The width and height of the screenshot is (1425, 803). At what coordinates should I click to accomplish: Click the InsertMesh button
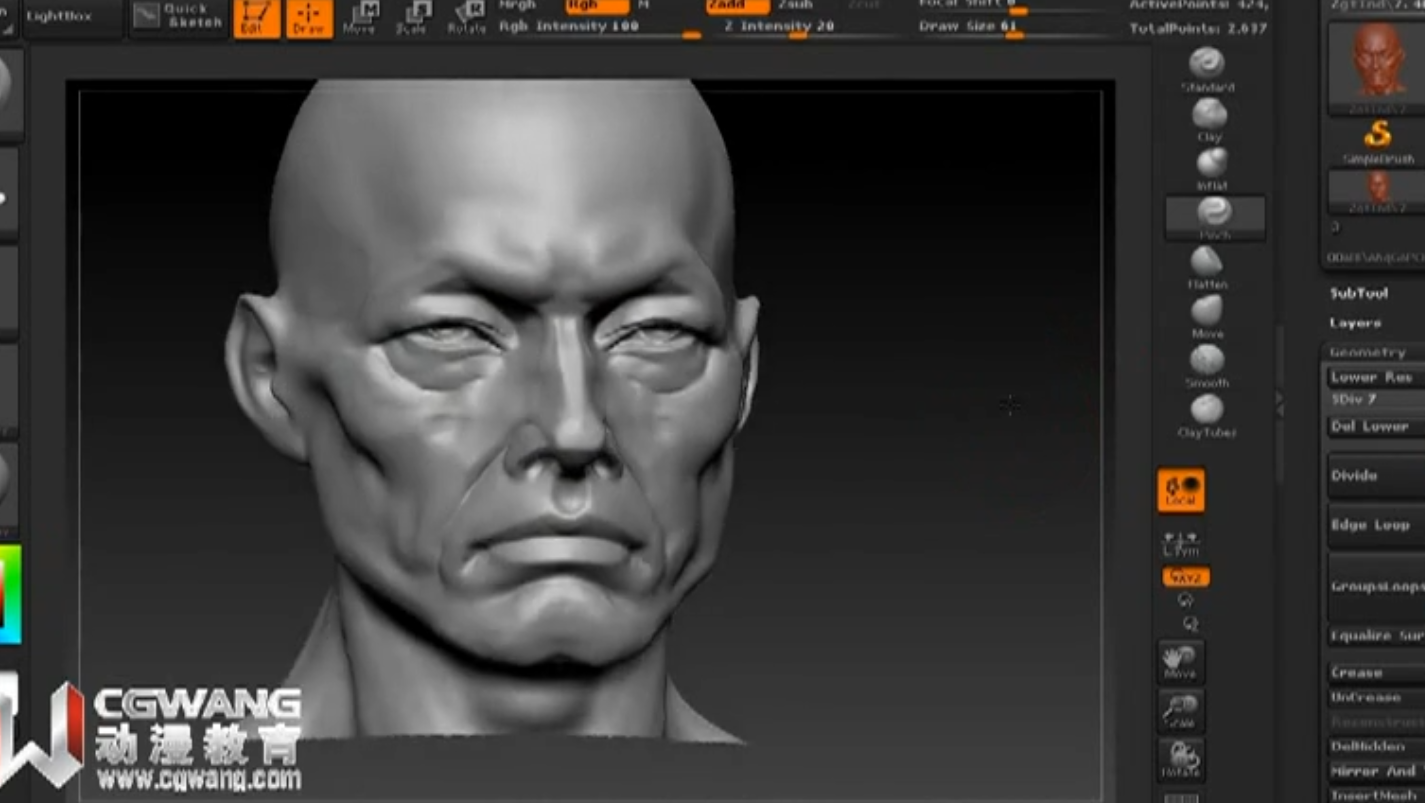[x=1376, y=795]
